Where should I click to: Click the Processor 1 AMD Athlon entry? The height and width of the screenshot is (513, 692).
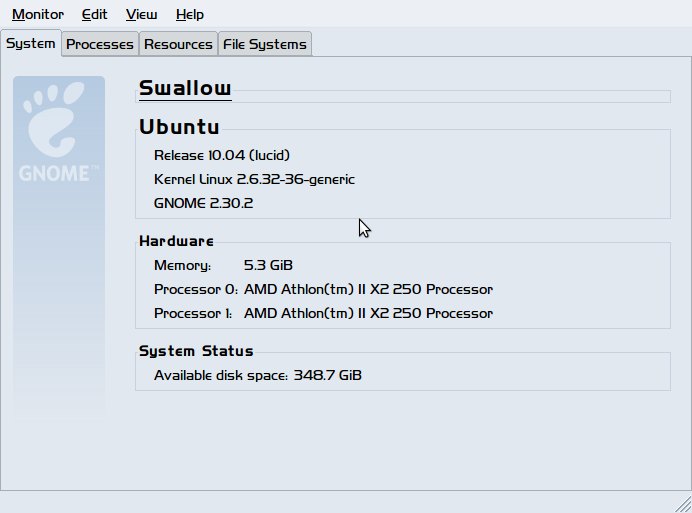323,313
